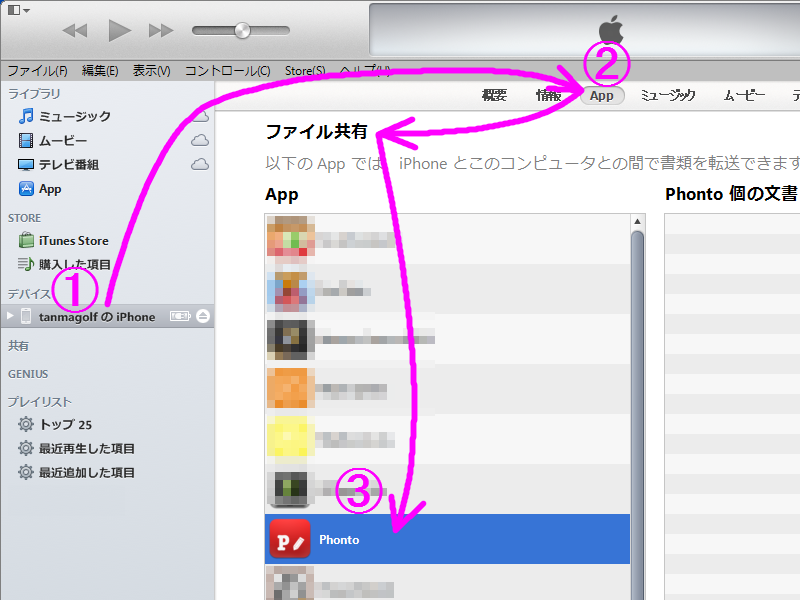
Task: Open the 最近再生した項目 playlist
Action: pyautogui.click(x=87, y=448)
